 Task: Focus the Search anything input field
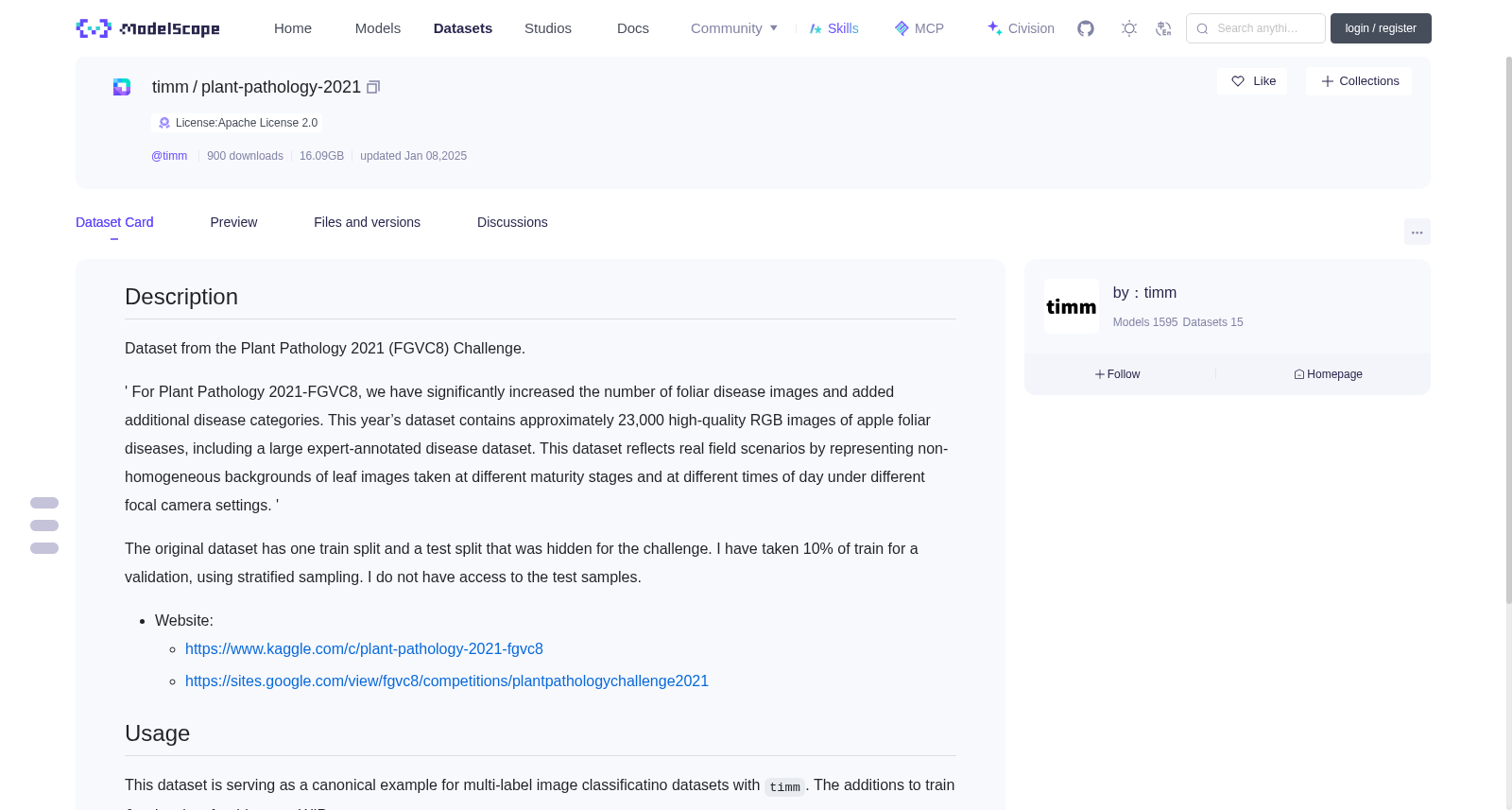1256,28
